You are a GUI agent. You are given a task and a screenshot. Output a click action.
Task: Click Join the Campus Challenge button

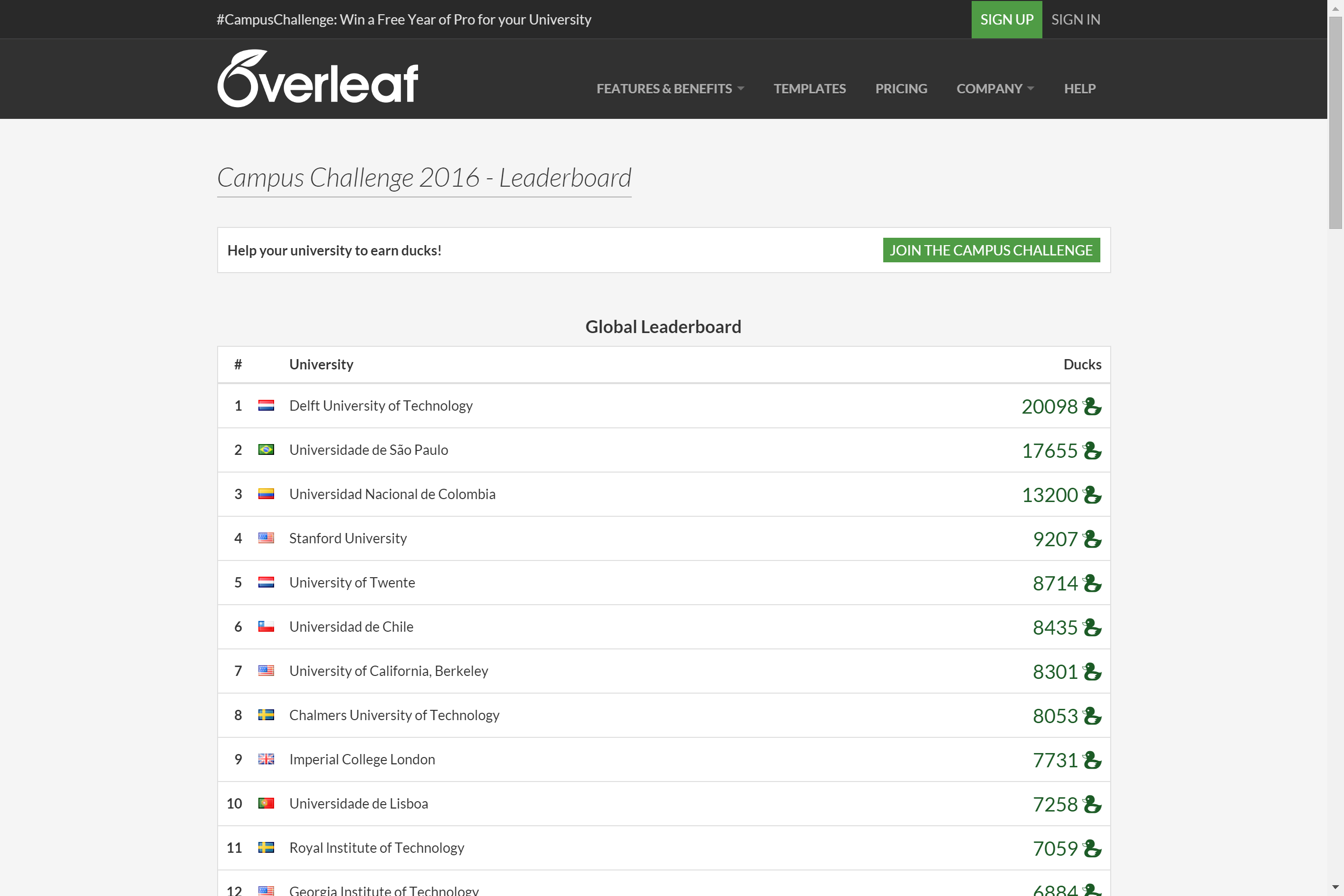(991, 251)
